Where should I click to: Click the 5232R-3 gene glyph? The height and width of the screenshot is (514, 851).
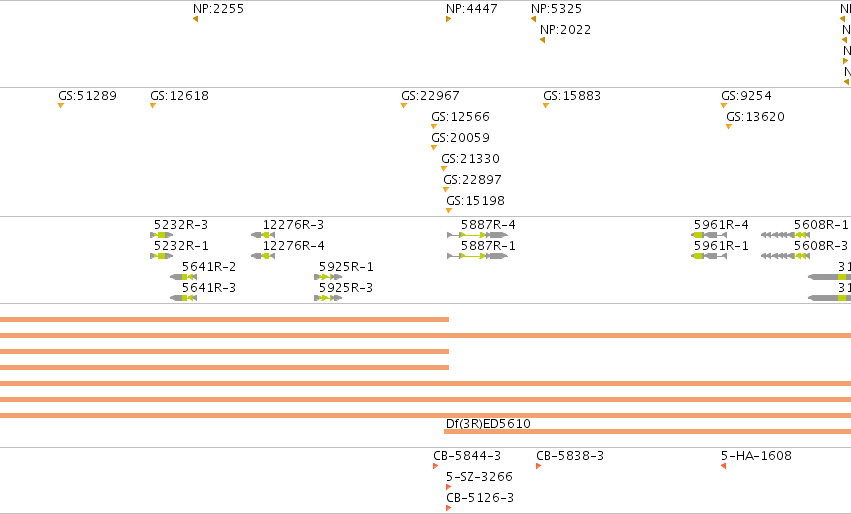162,235
